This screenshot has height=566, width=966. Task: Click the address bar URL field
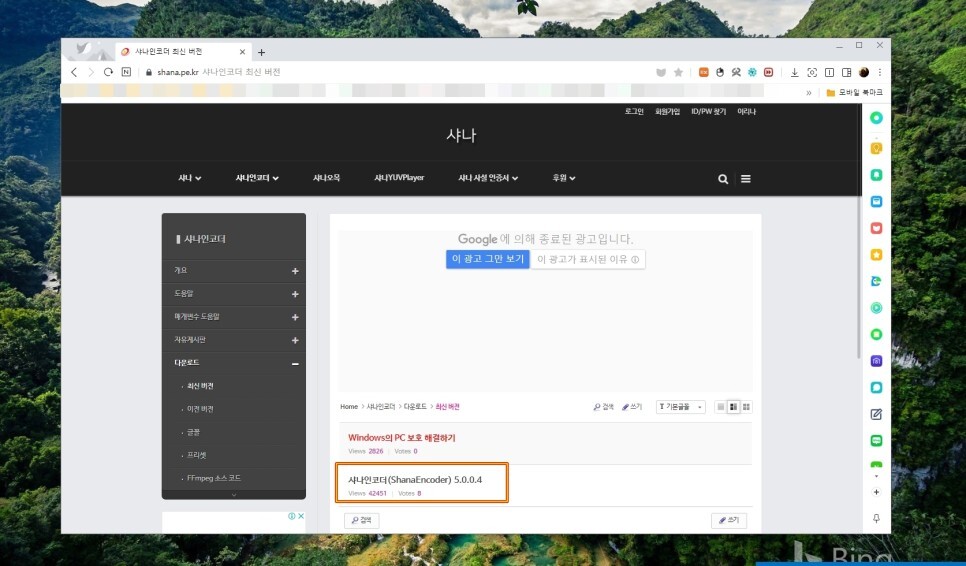coord(394,72)
